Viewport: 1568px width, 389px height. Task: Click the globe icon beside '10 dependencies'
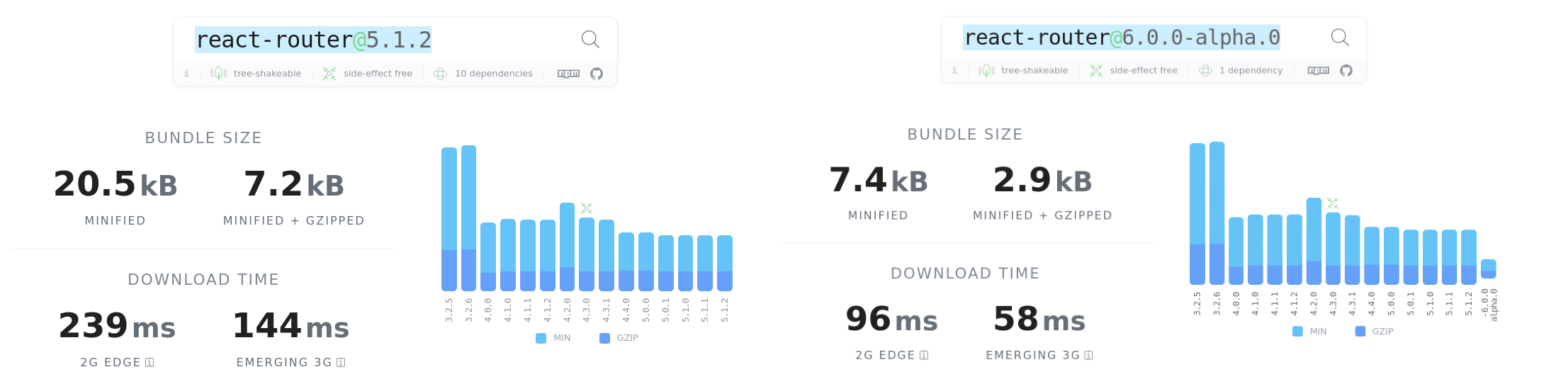coord(440,74)
